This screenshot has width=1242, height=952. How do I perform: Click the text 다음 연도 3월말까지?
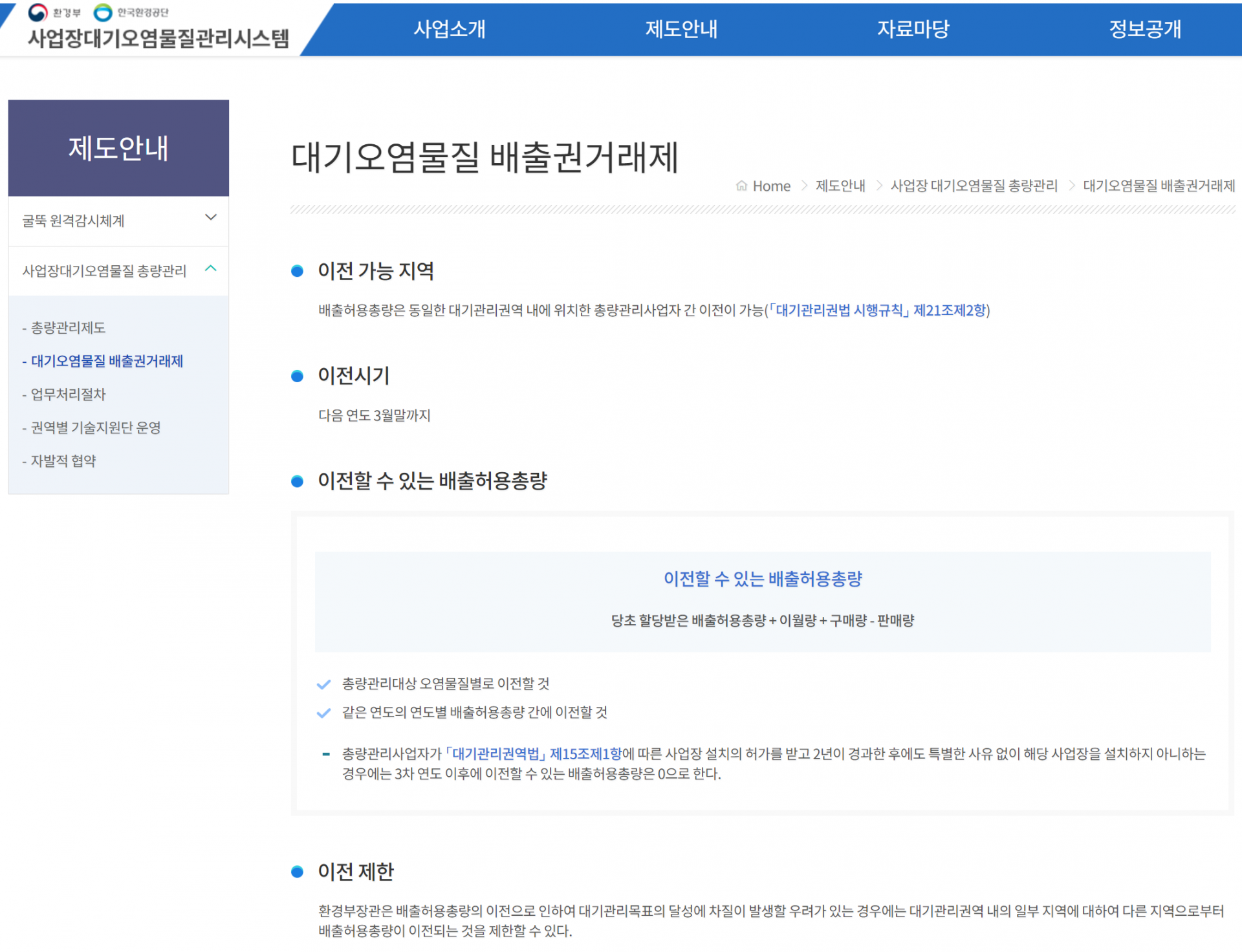coord(375,415)
